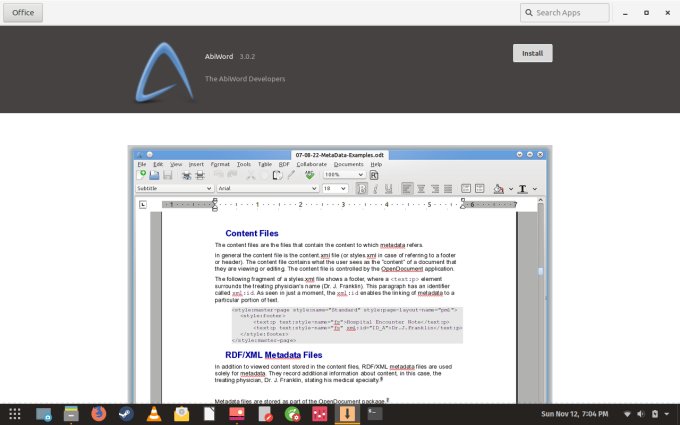Click the tab-stop L selector in AbiWord ruler
This screenshot has height=425, width=680.
143,204
